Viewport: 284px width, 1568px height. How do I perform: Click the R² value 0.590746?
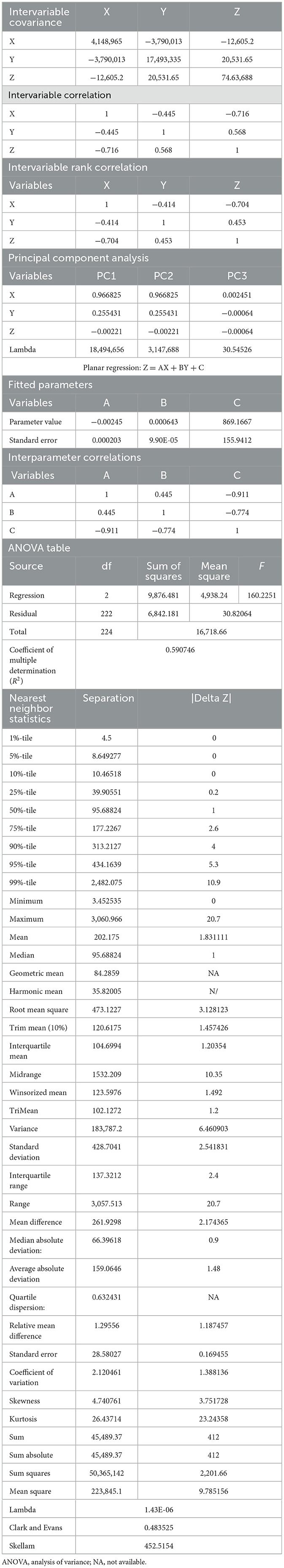[x=180, y=650]
